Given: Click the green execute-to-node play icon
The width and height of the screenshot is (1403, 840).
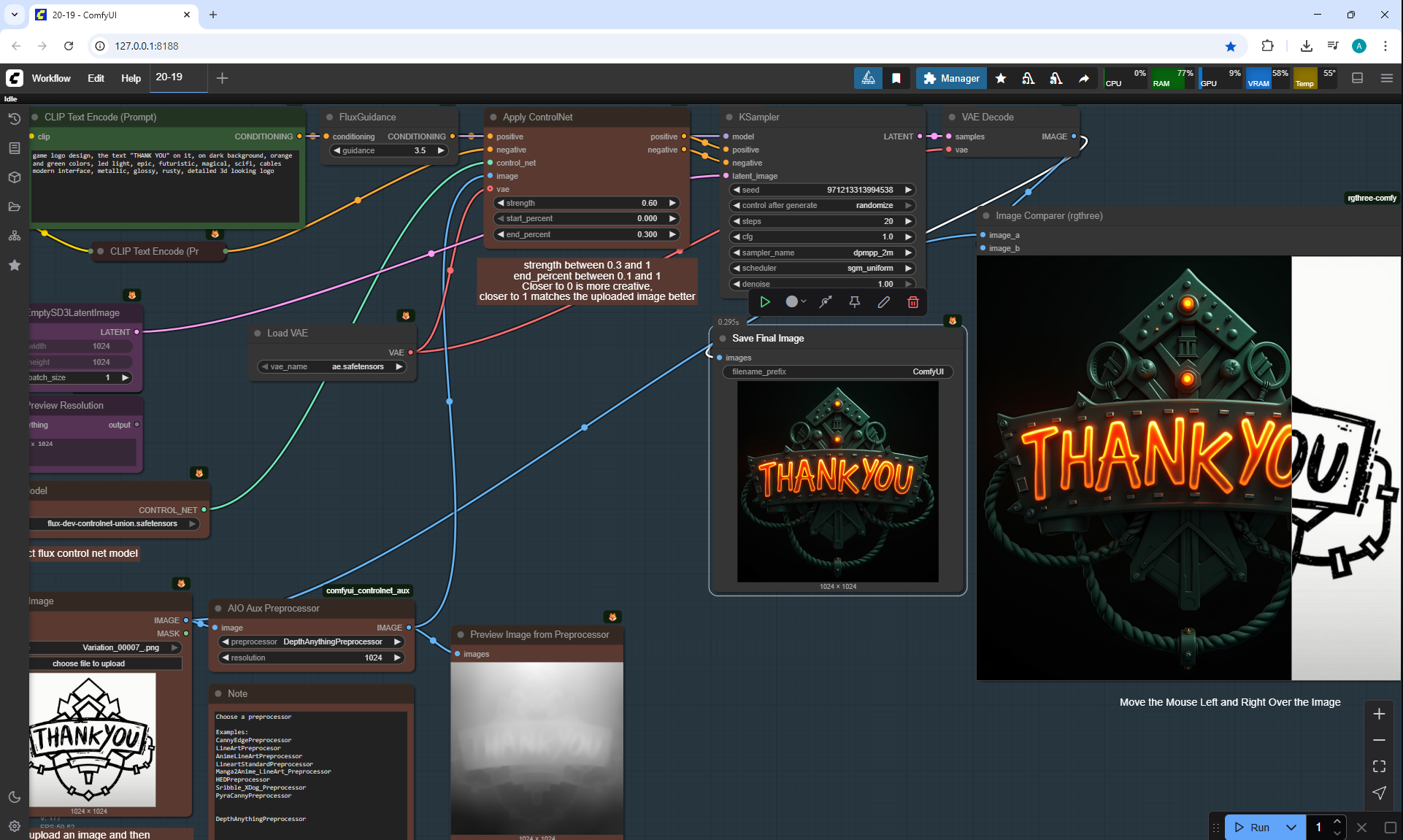Looking at the screenshot, I should pos(764,302).
